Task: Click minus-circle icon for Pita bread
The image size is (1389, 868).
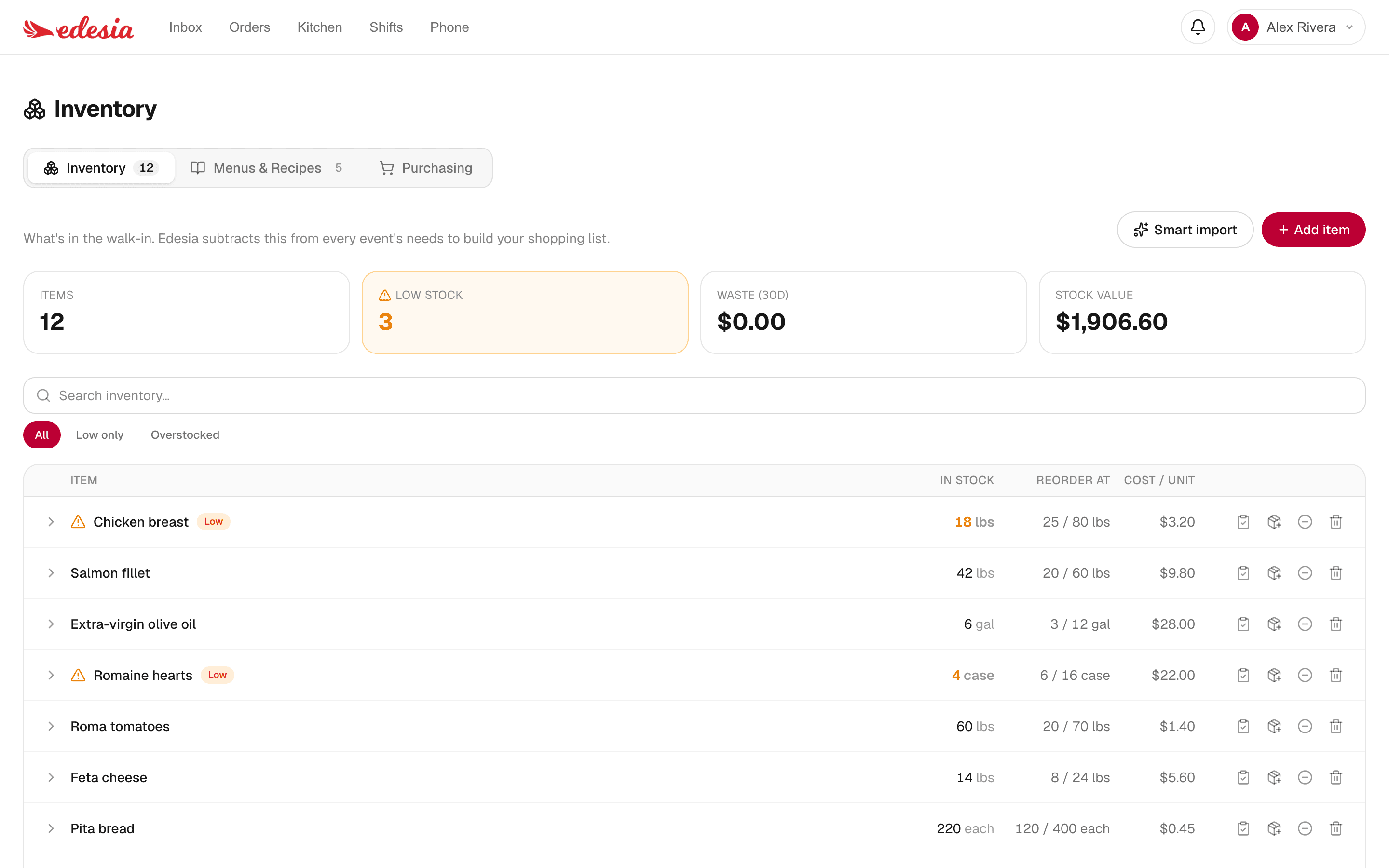Action: click(x=1305, y=828)
